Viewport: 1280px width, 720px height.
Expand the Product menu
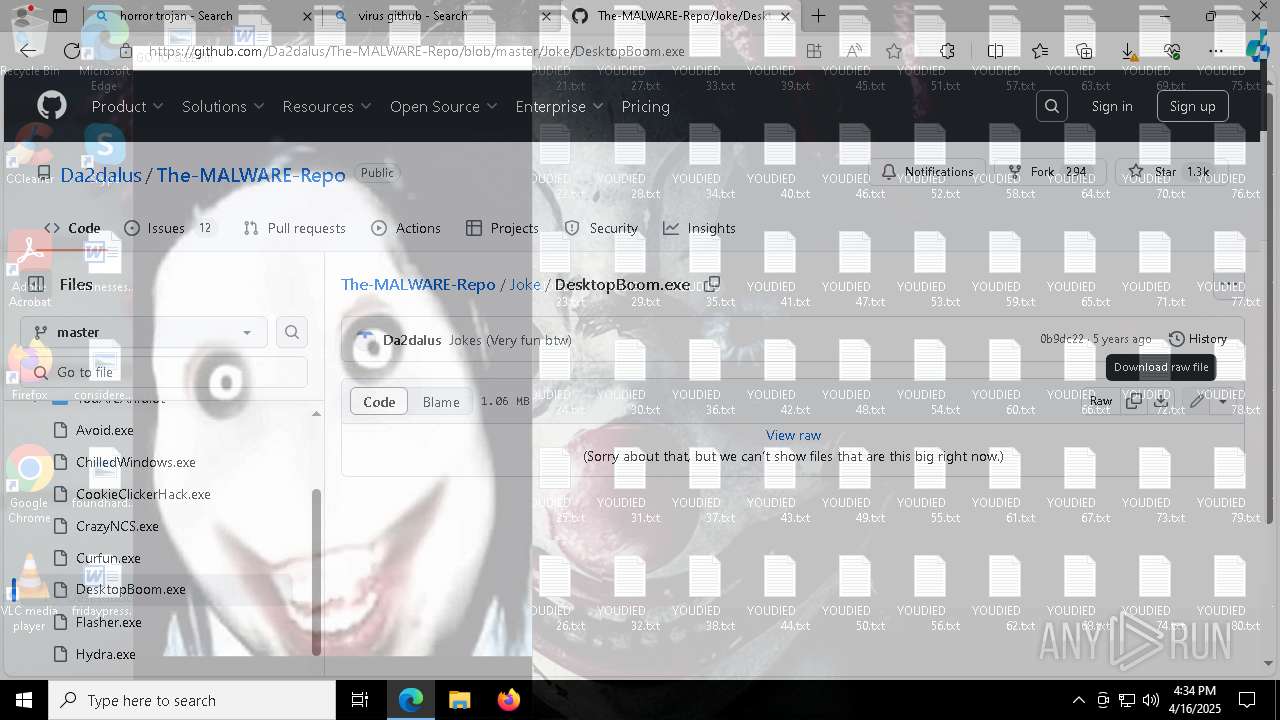[x=127, y=106]
